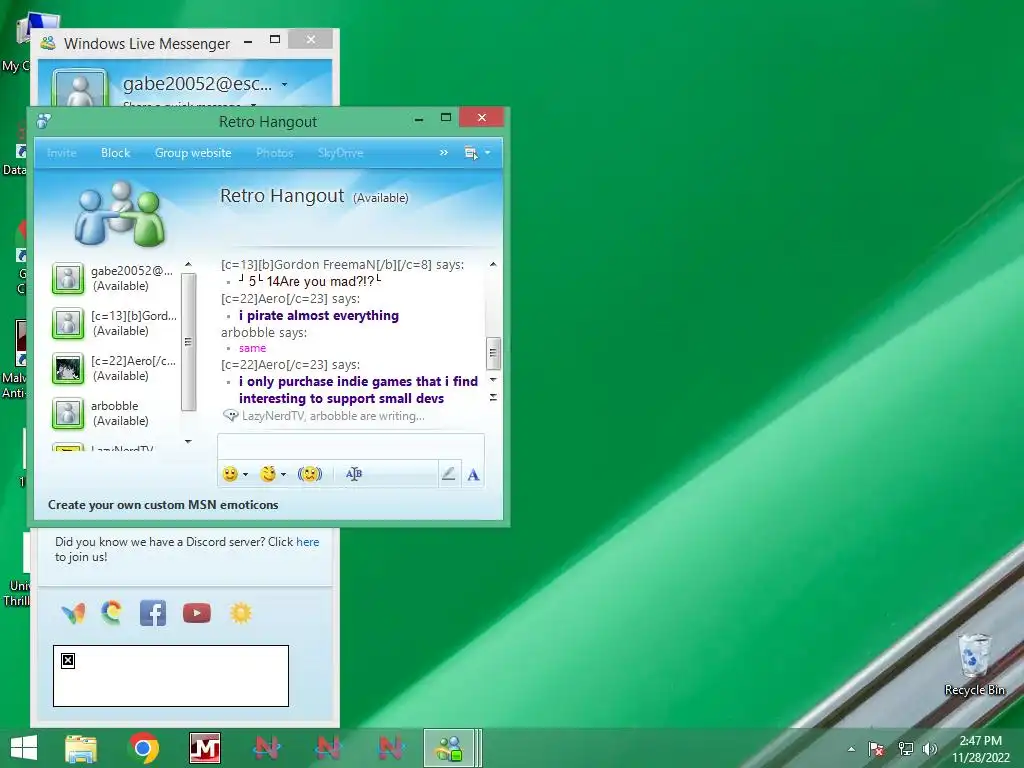Viewport: 1024px width, 768px height.
Task: Open account status dropdown next to gabe20052@esc
Action: point(285,84)
